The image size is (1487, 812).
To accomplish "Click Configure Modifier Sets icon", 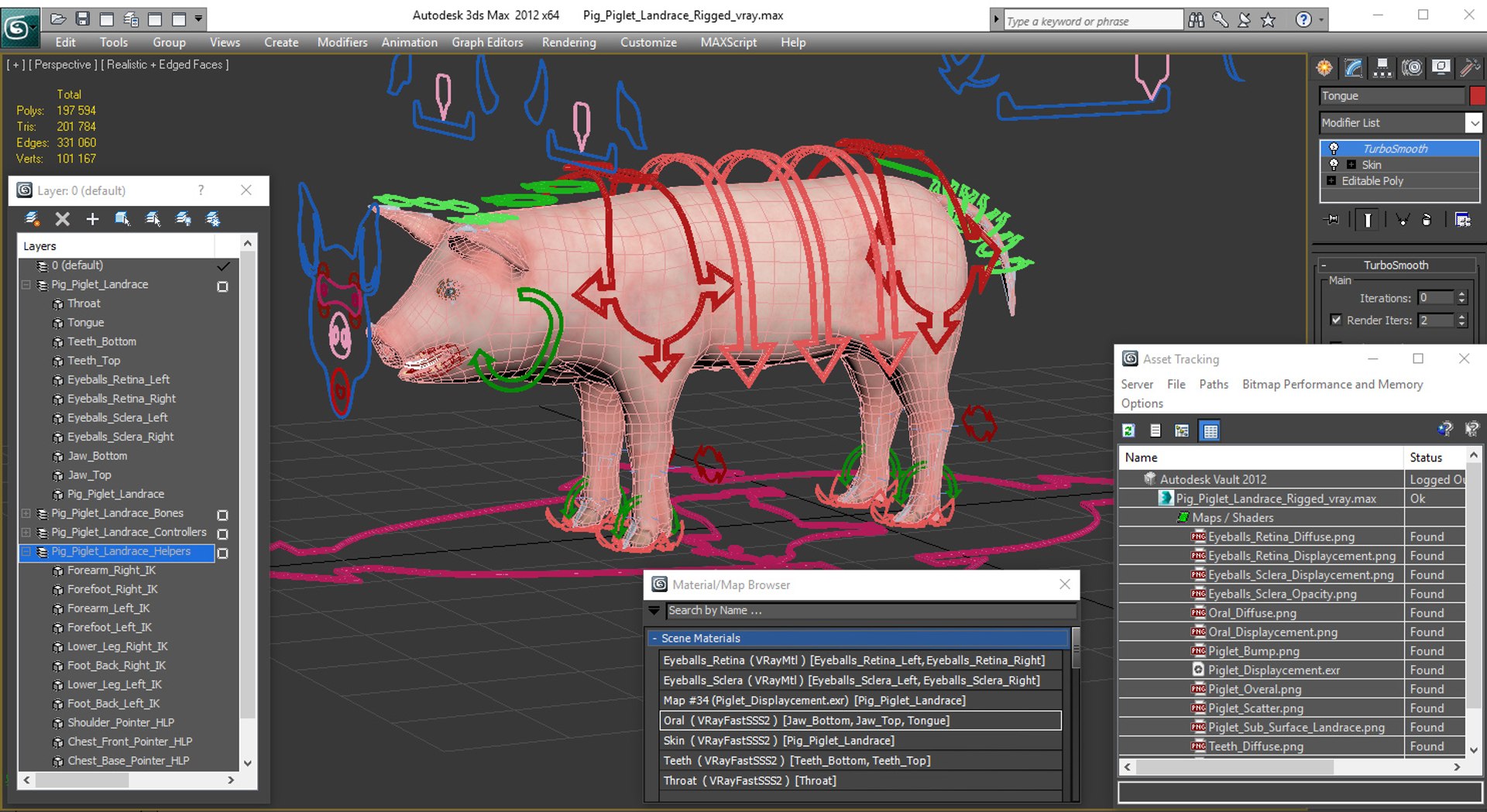I will click(1462, 220).
